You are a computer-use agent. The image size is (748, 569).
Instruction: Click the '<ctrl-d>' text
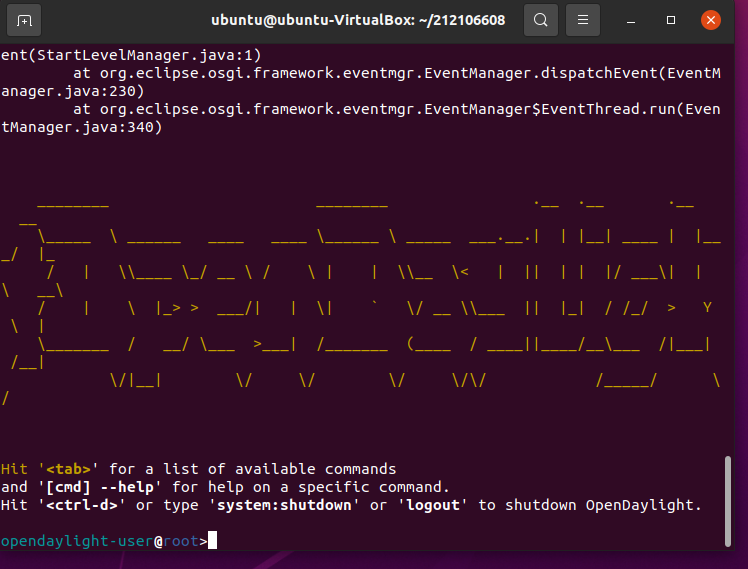point(82,505)
